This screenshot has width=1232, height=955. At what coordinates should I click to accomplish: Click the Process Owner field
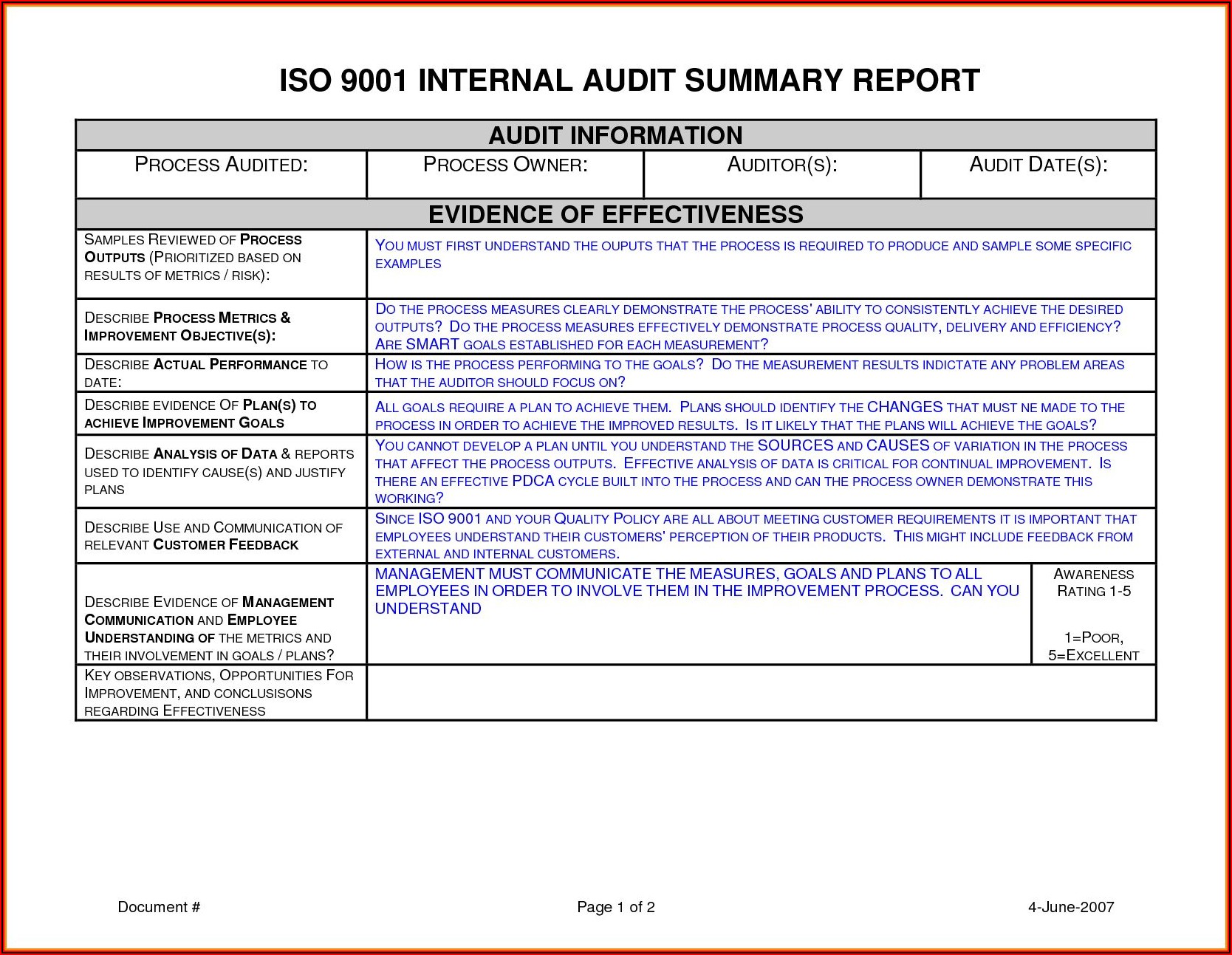[505, 175]
